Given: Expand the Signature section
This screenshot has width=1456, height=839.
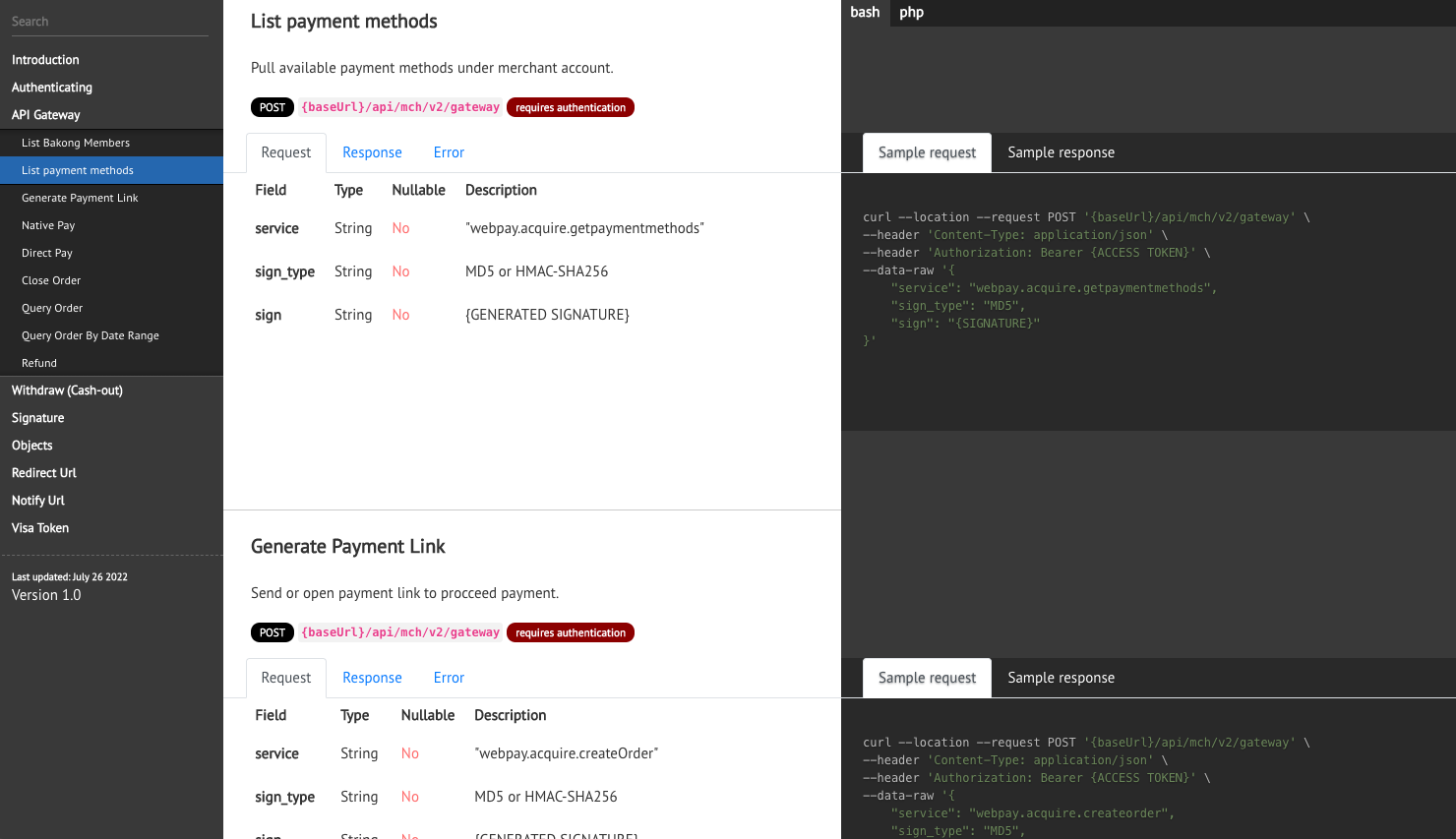Looking at the screenshot, I should (38, 418).
